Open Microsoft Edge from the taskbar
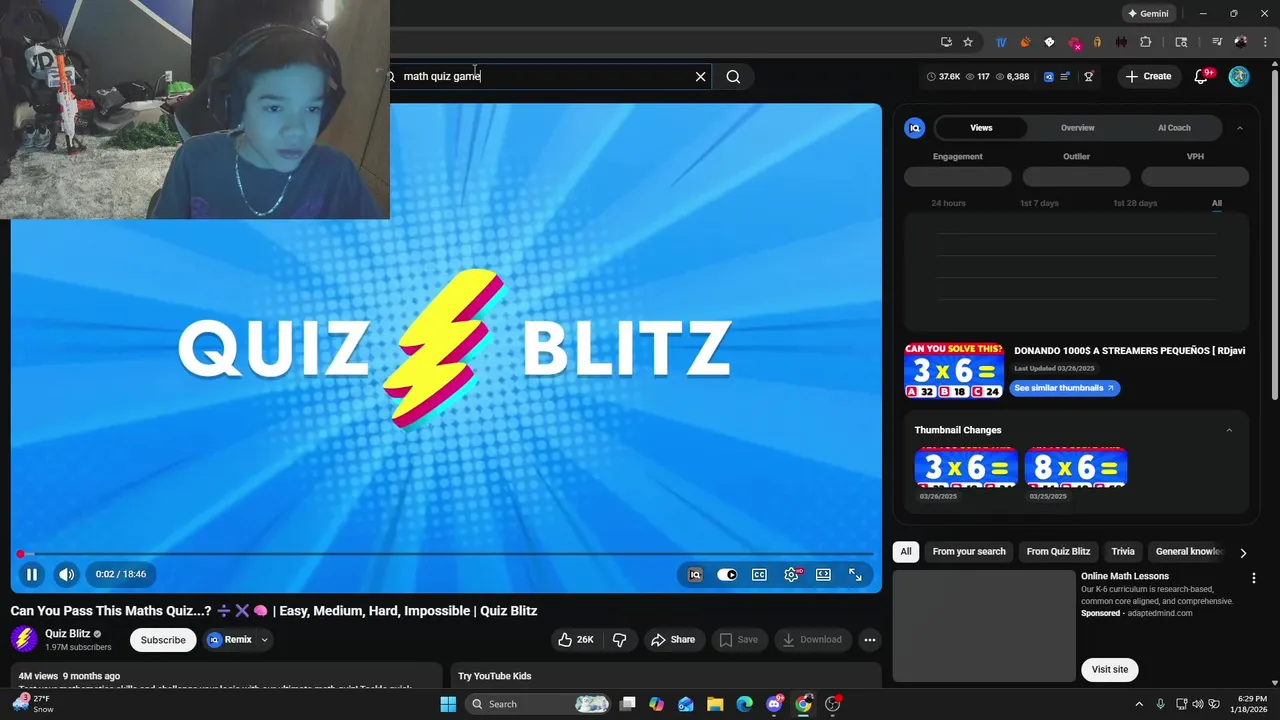 [744, 704]
